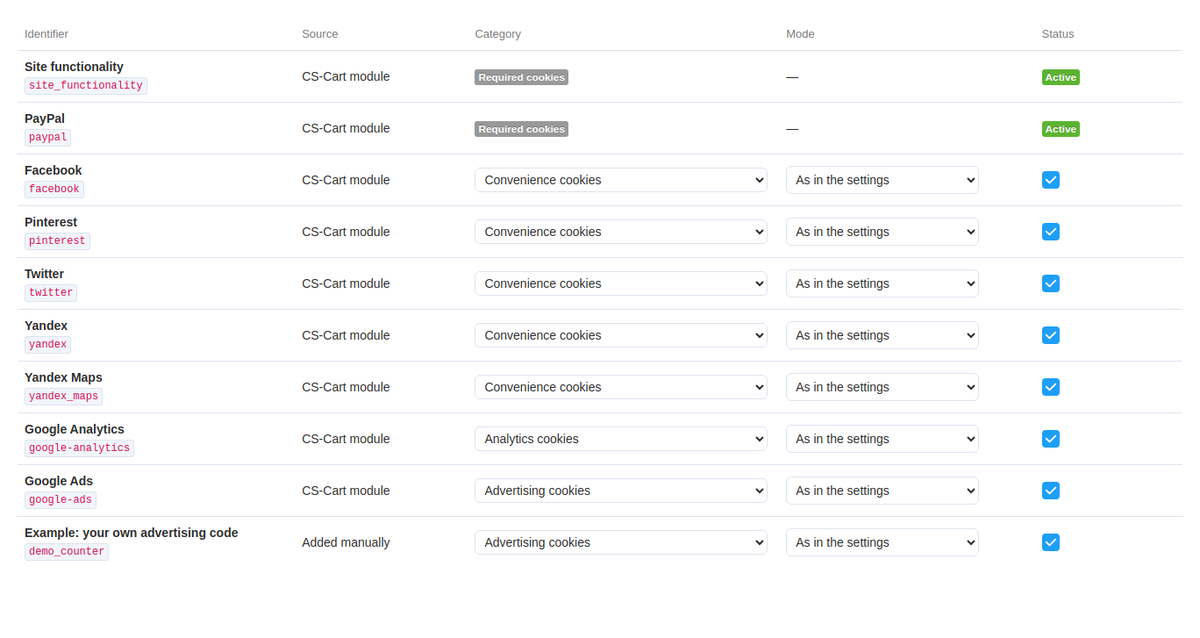Toggle the Pinterest status checkbox
The image size is (1200, 638).
click(1050, 232)
